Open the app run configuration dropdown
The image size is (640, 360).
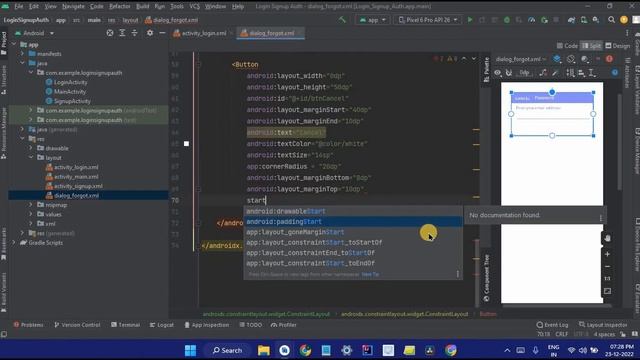point(372,20)
